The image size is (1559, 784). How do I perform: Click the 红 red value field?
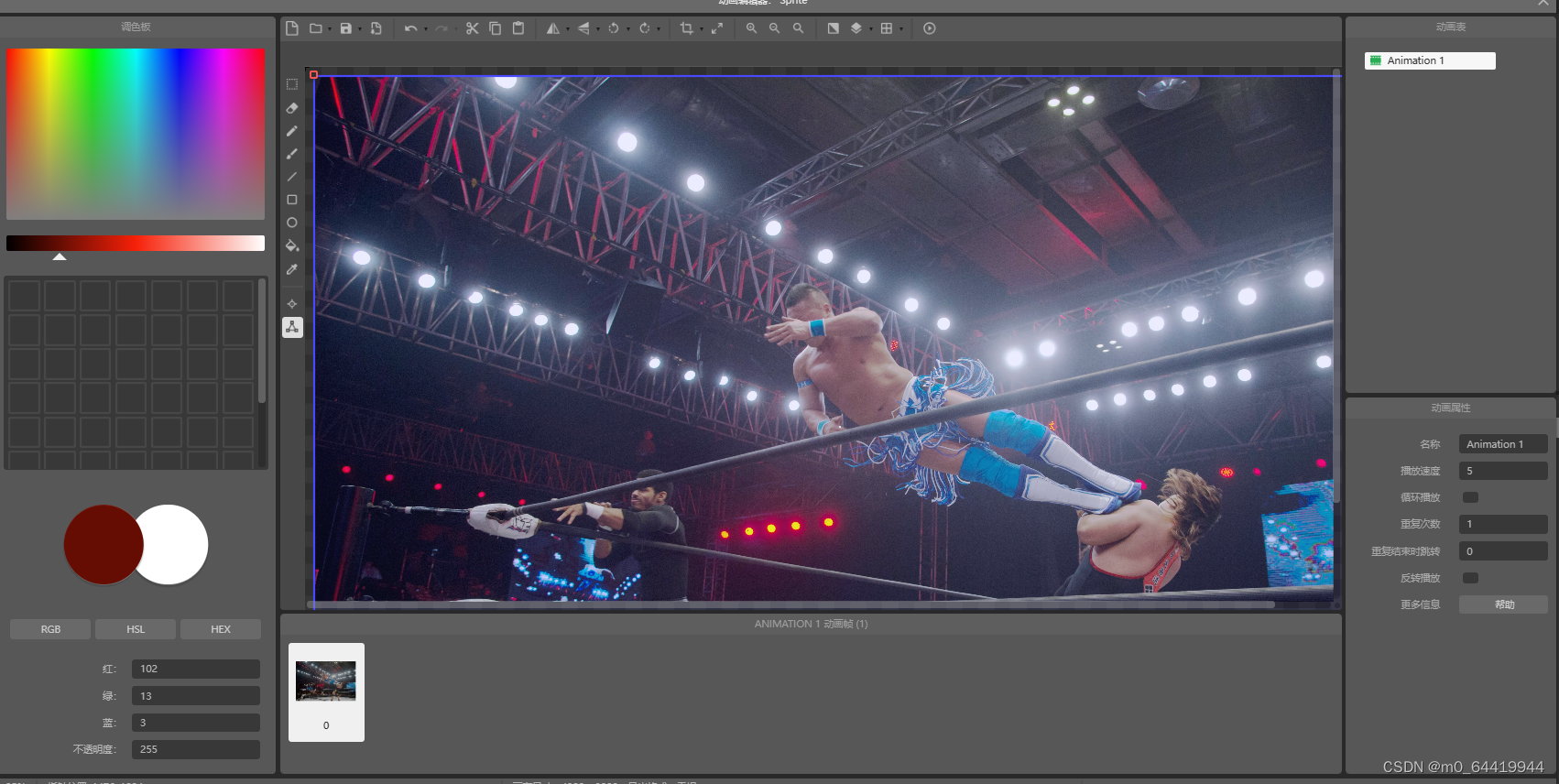196,669
